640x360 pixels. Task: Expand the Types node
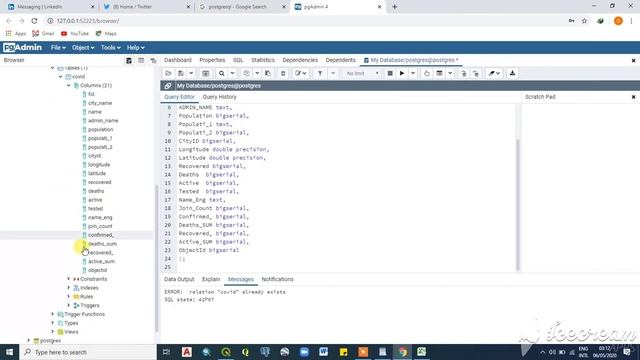pyautogui.click(x=52, y=323)
